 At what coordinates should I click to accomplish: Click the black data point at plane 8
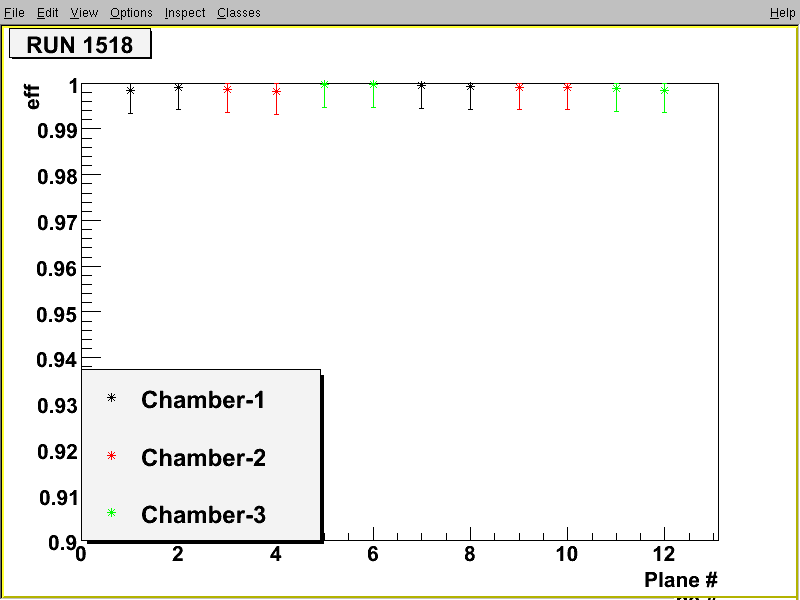pos(470,87)
